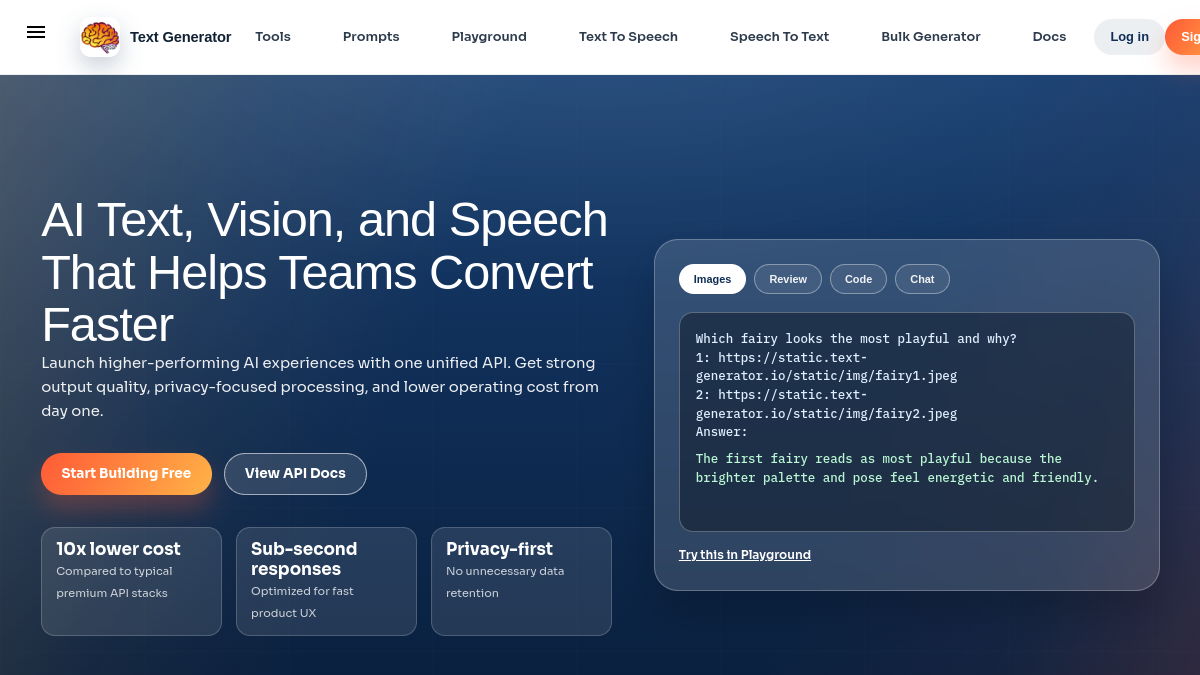Navigate to Playground in navbar

pos(489,37)
